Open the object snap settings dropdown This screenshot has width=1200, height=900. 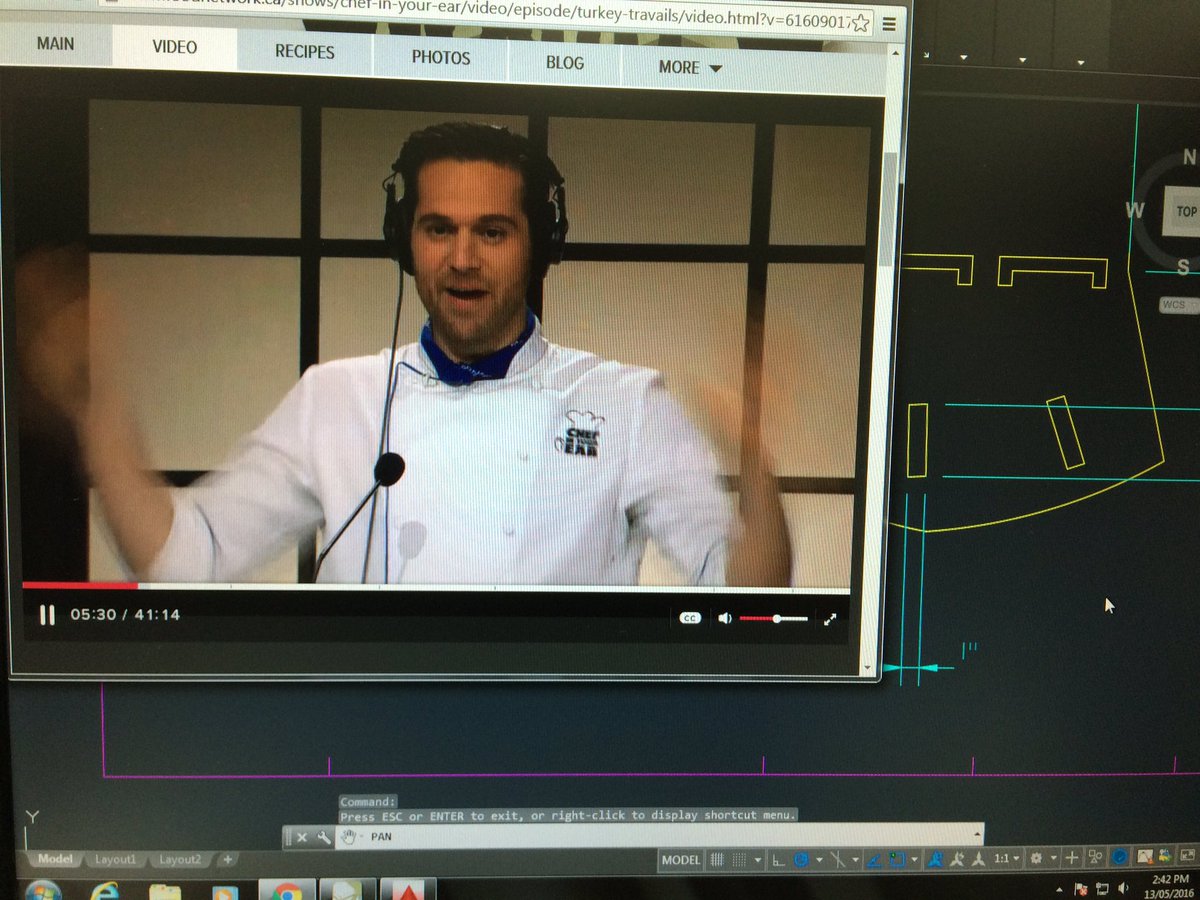point(914,860)
